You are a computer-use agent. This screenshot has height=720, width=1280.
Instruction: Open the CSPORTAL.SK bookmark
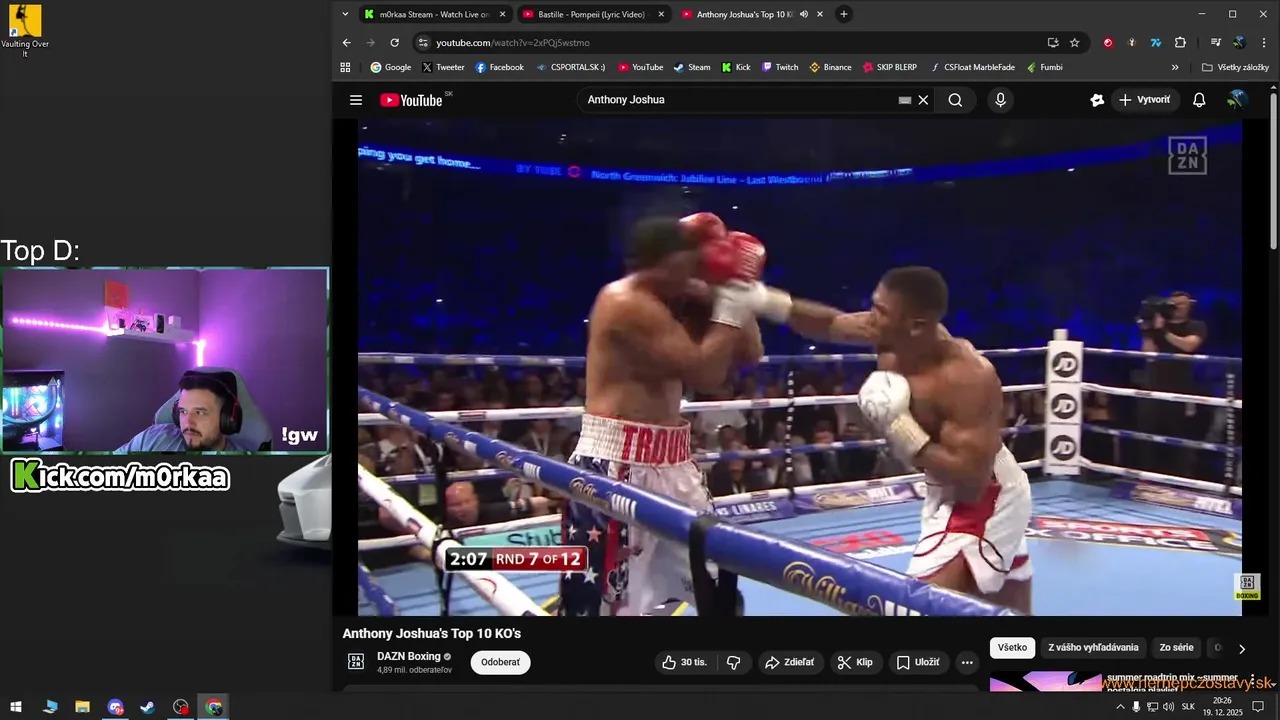tap(570, 67)
